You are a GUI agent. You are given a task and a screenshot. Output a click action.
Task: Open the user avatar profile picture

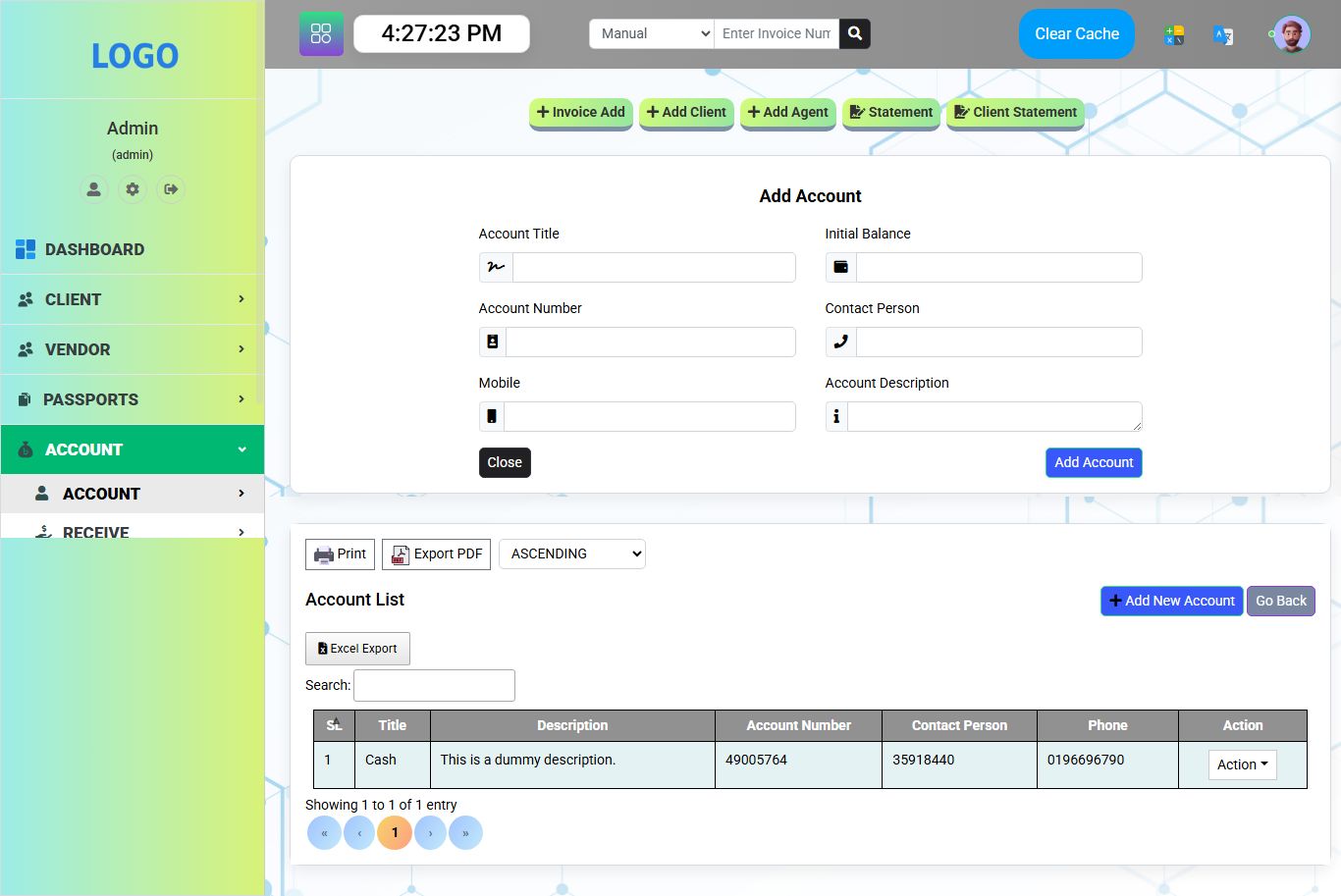pyautogui.click(x=1292, y=34)
